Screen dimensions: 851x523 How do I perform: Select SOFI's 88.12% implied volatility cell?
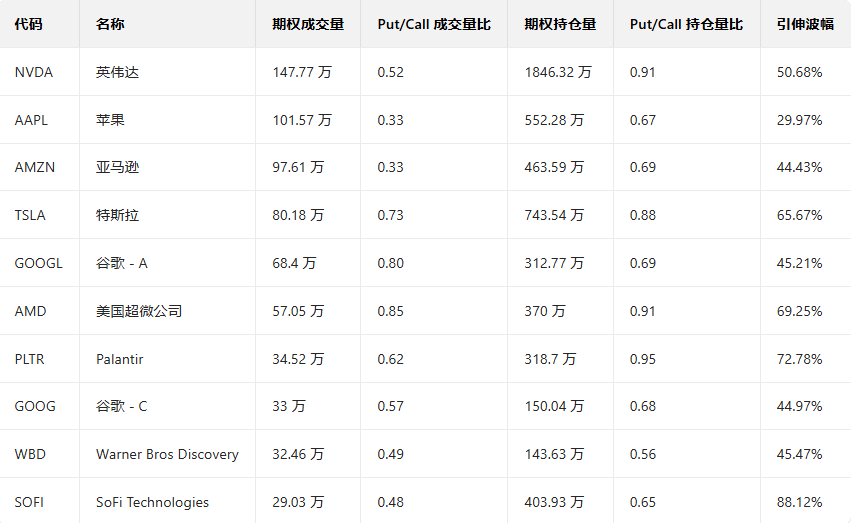(x=799, y=502)
